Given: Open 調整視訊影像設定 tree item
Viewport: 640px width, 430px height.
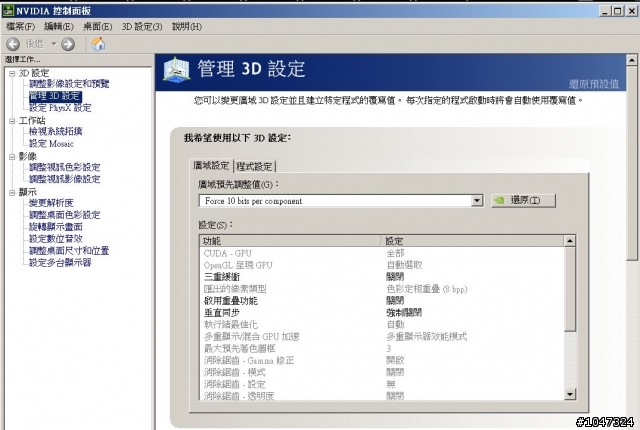Looking at the screenshot, I should tap(64, 179).
